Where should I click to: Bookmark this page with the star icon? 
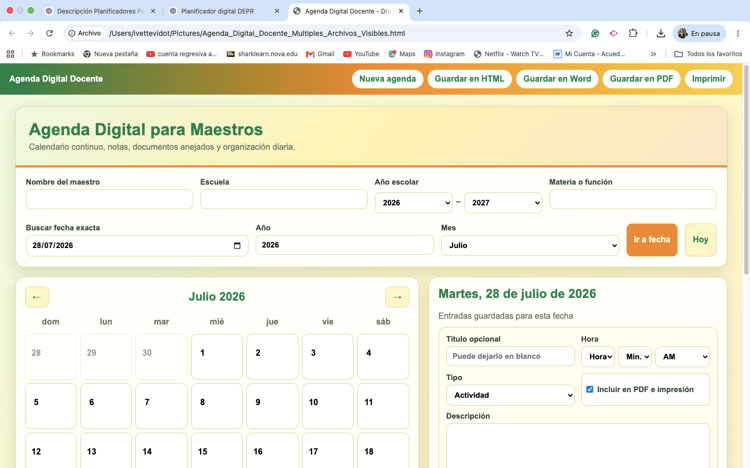click(x=569, y=33)
